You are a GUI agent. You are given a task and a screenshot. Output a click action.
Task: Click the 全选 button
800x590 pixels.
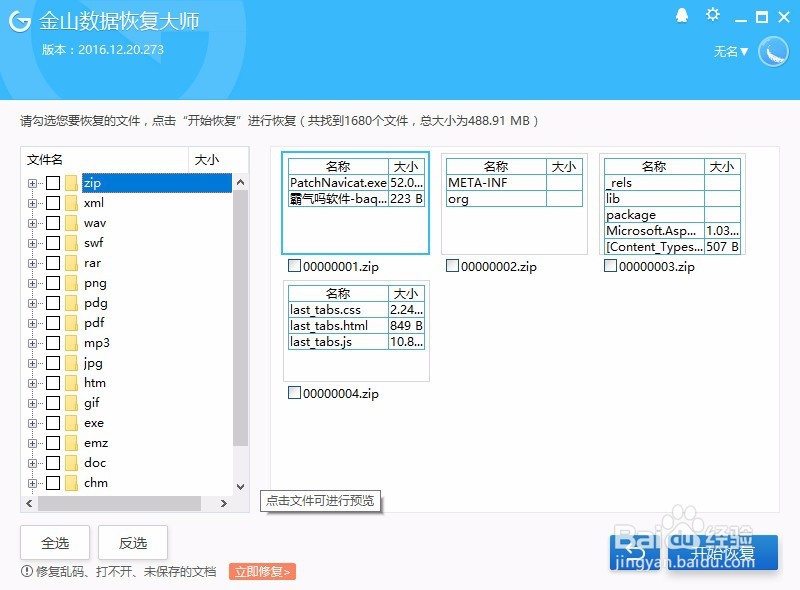(x=55, y=543)
